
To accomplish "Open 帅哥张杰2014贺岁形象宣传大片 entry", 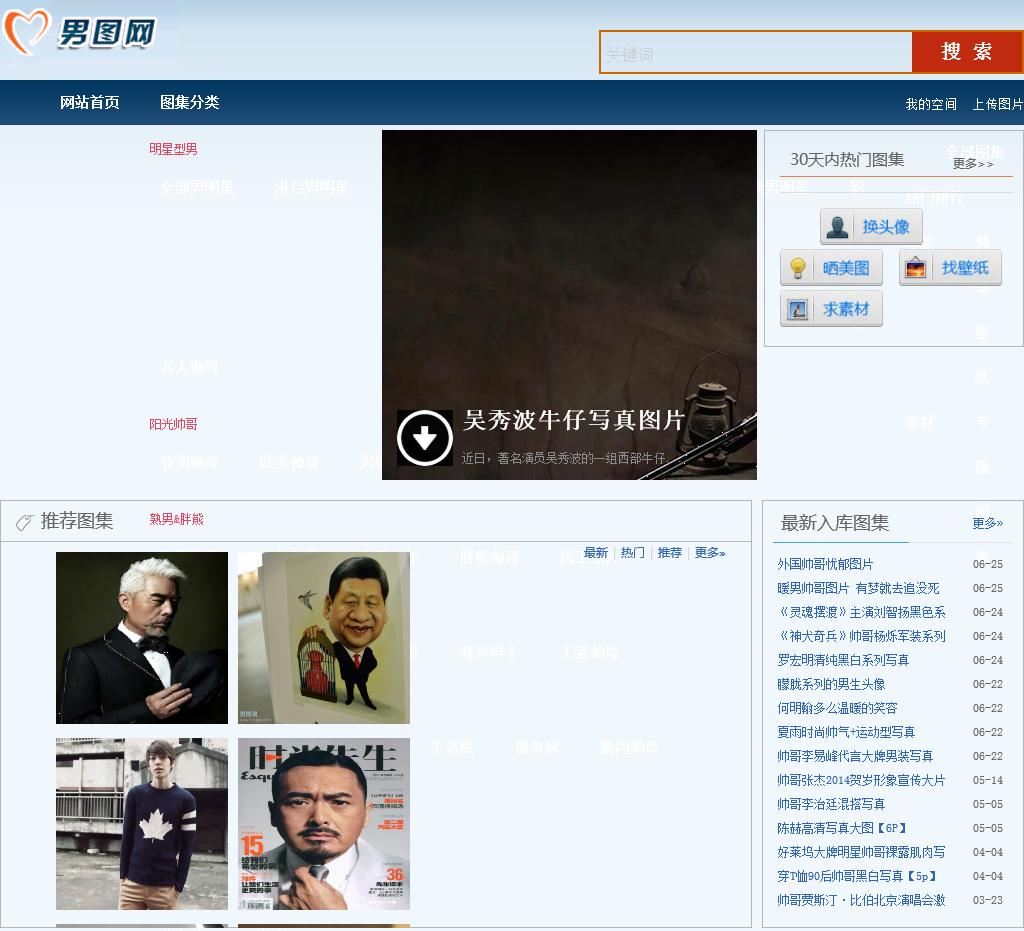I will [861, 780].
